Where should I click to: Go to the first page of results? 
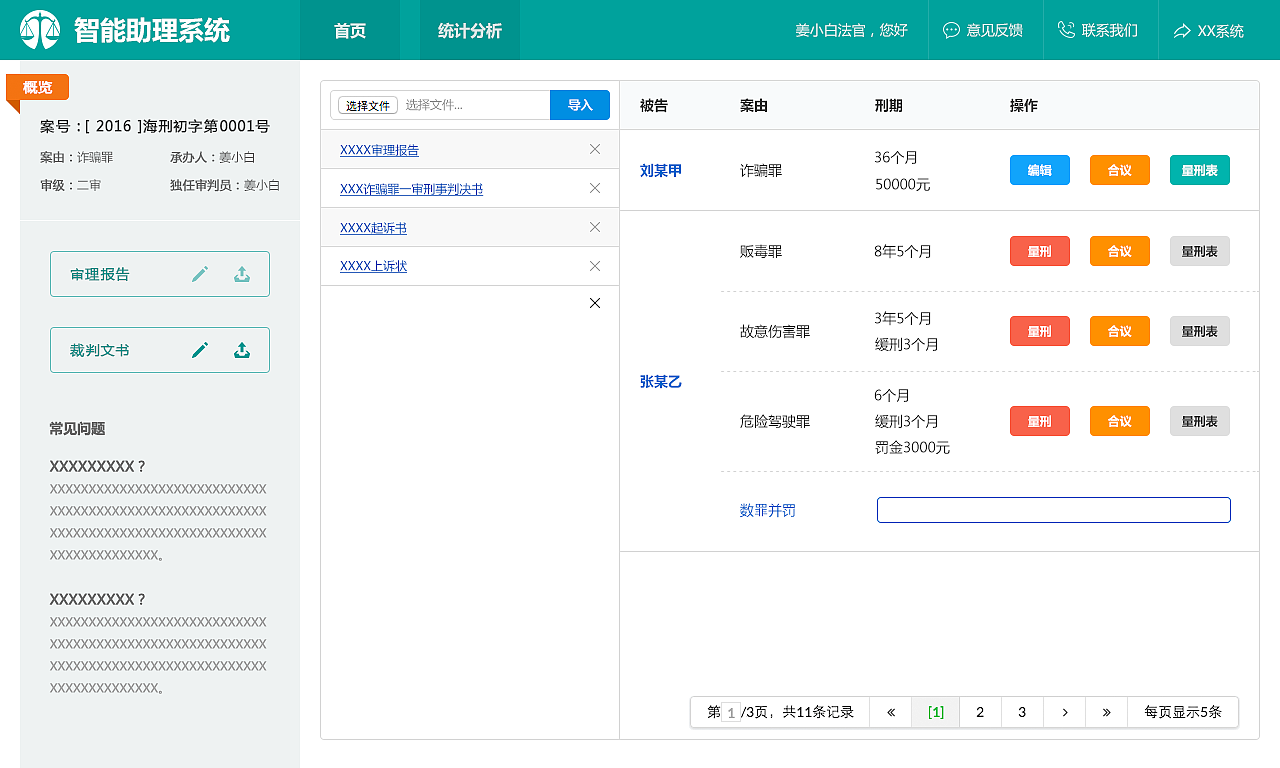pyautogui.click(x=891, y=712)
